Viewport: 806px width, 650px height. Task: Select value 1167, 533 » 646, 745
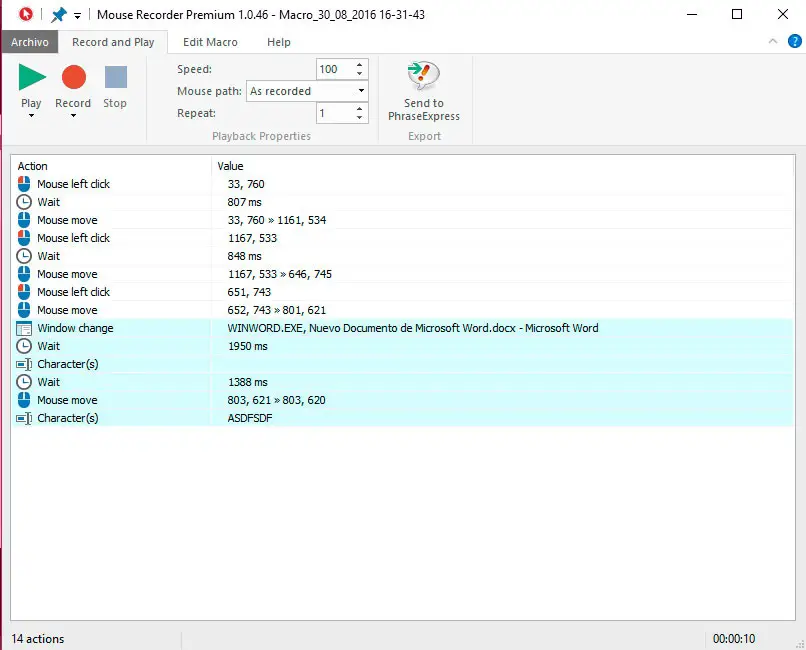tap(280, 274)
